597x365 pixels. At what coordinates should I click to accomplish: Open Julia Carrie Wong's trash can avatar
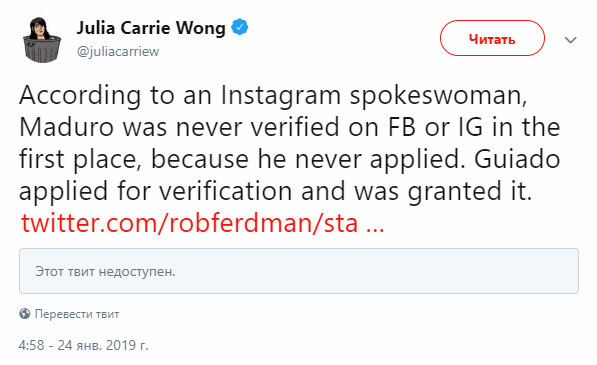(x=42, y=40)
